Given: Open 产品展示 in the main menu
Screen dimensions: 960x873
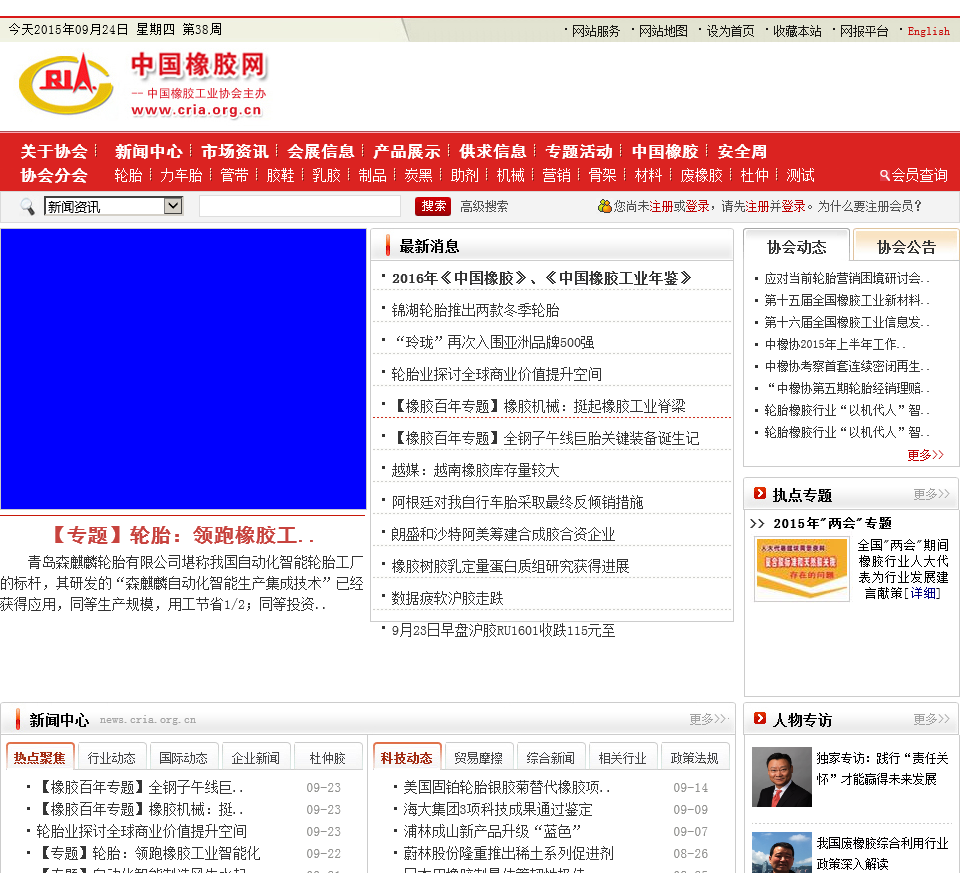Looking at the screenshot, I should coord(407,151).
